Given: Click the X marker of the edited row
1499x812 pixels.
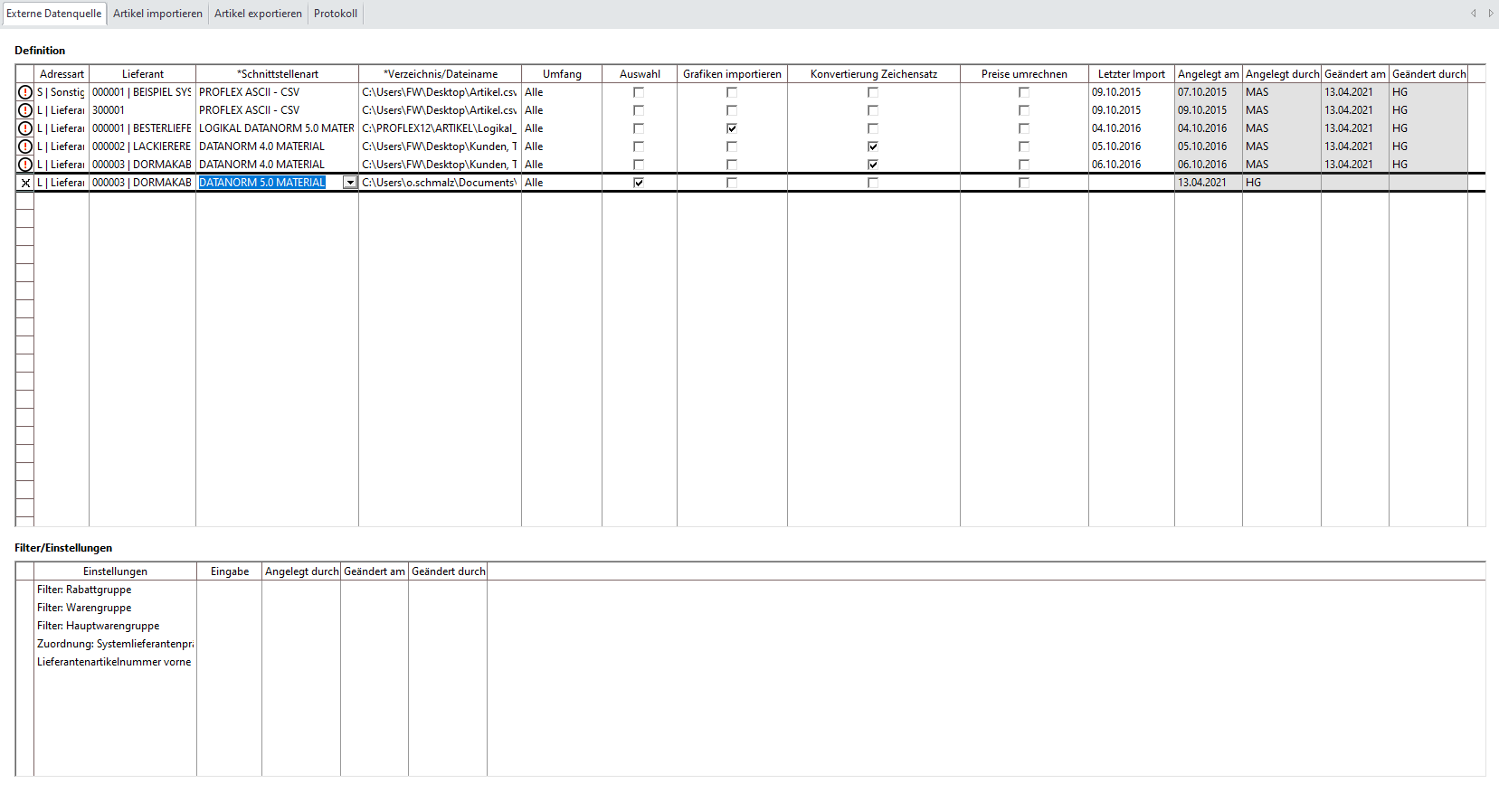Looking at the screenshot, I should tap(25, 183).
